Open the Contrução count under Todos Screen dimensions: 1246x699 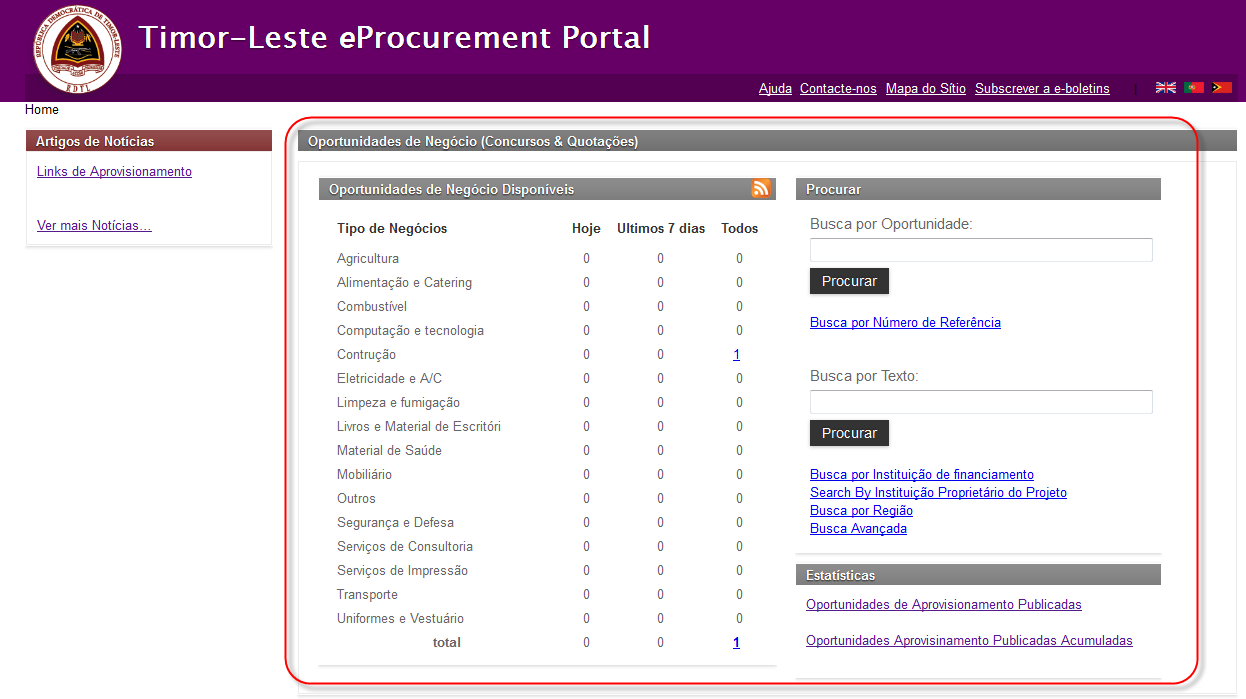coord(736,354)
